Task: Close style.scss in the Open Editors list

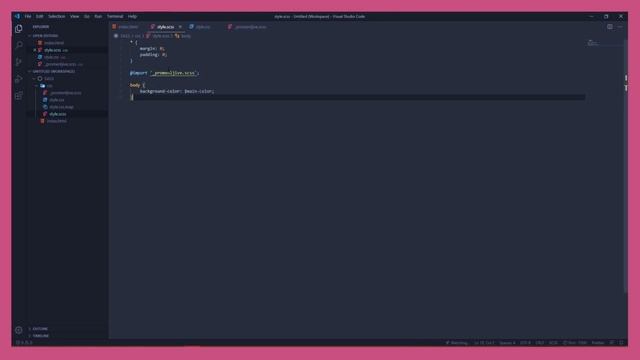Action: (35, 50)
